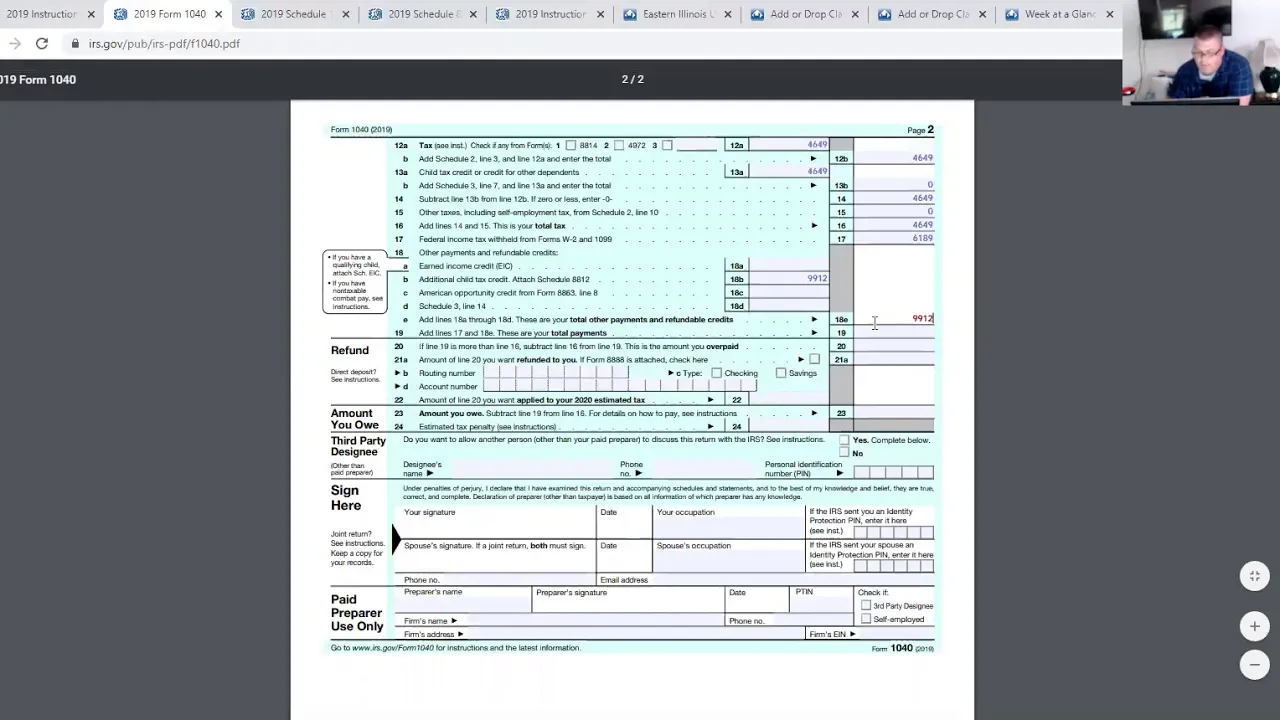The width and height of the screenshot is (1280, 720).
Task: Zoom in with the plus button
Action: tap(1254, 627)
